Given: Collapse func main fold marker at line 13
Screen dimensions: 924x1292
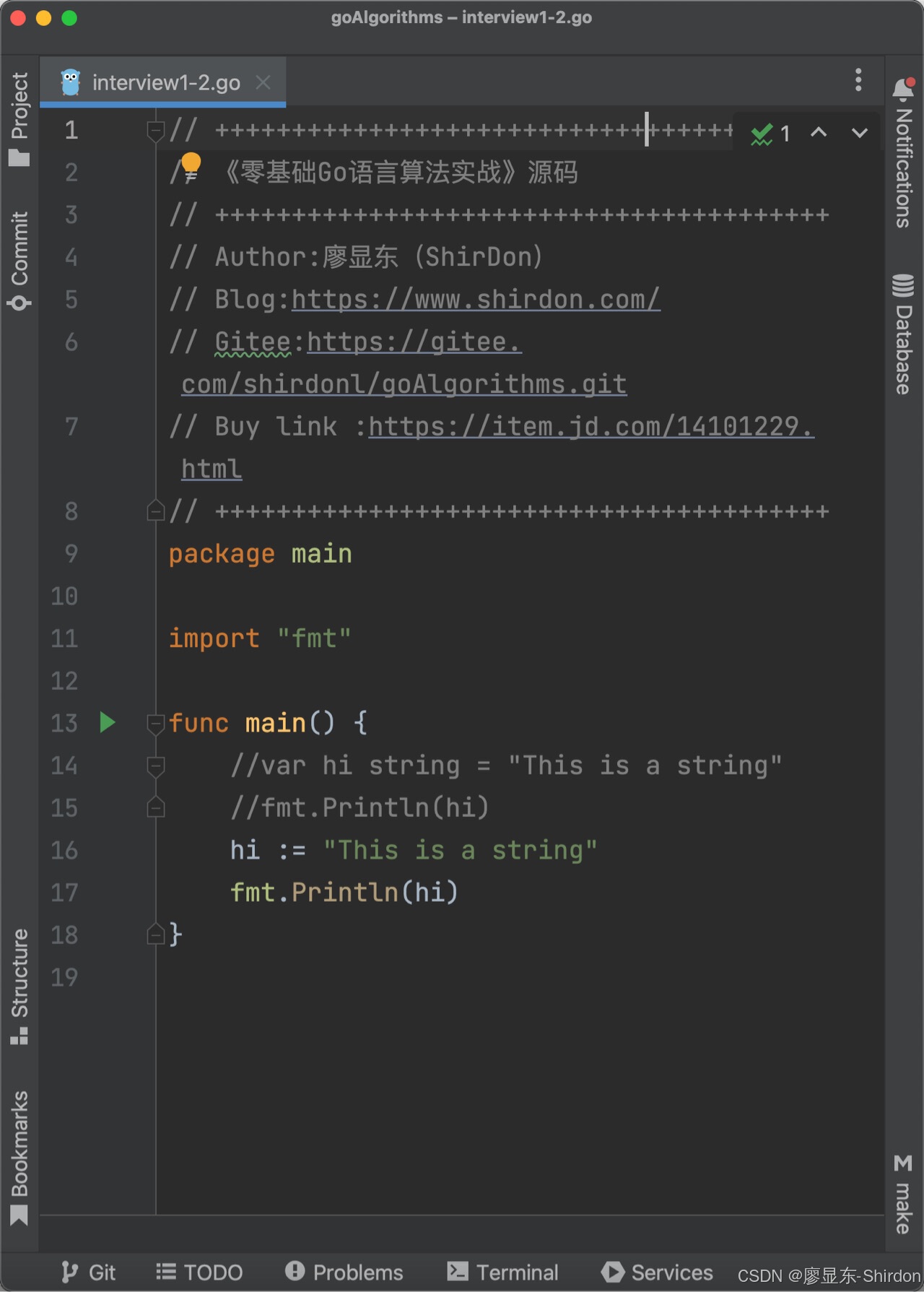Looking at the screenshot, I should point(155,723).
